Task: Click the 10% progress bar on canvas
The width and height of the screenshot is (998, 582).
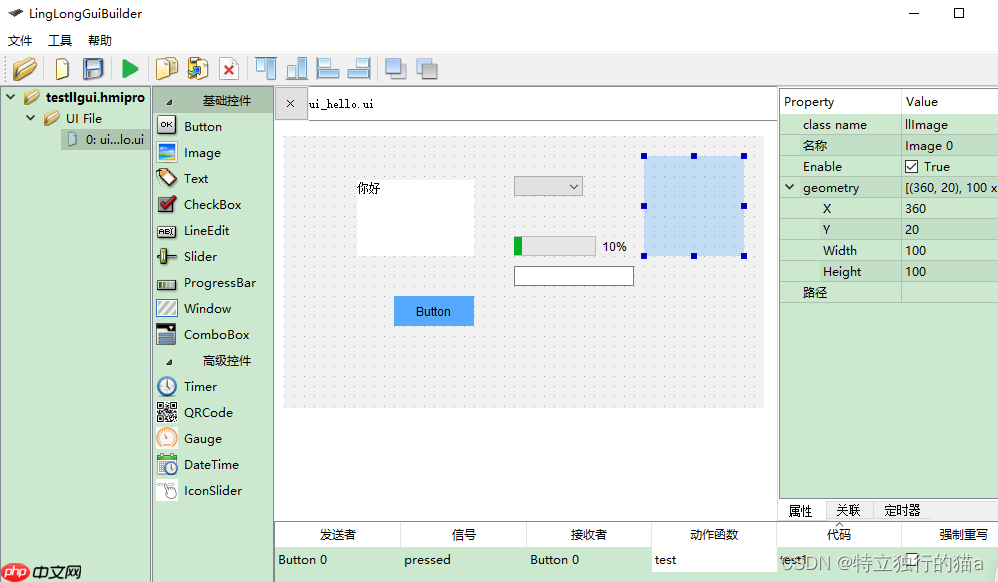Action: 556,245
